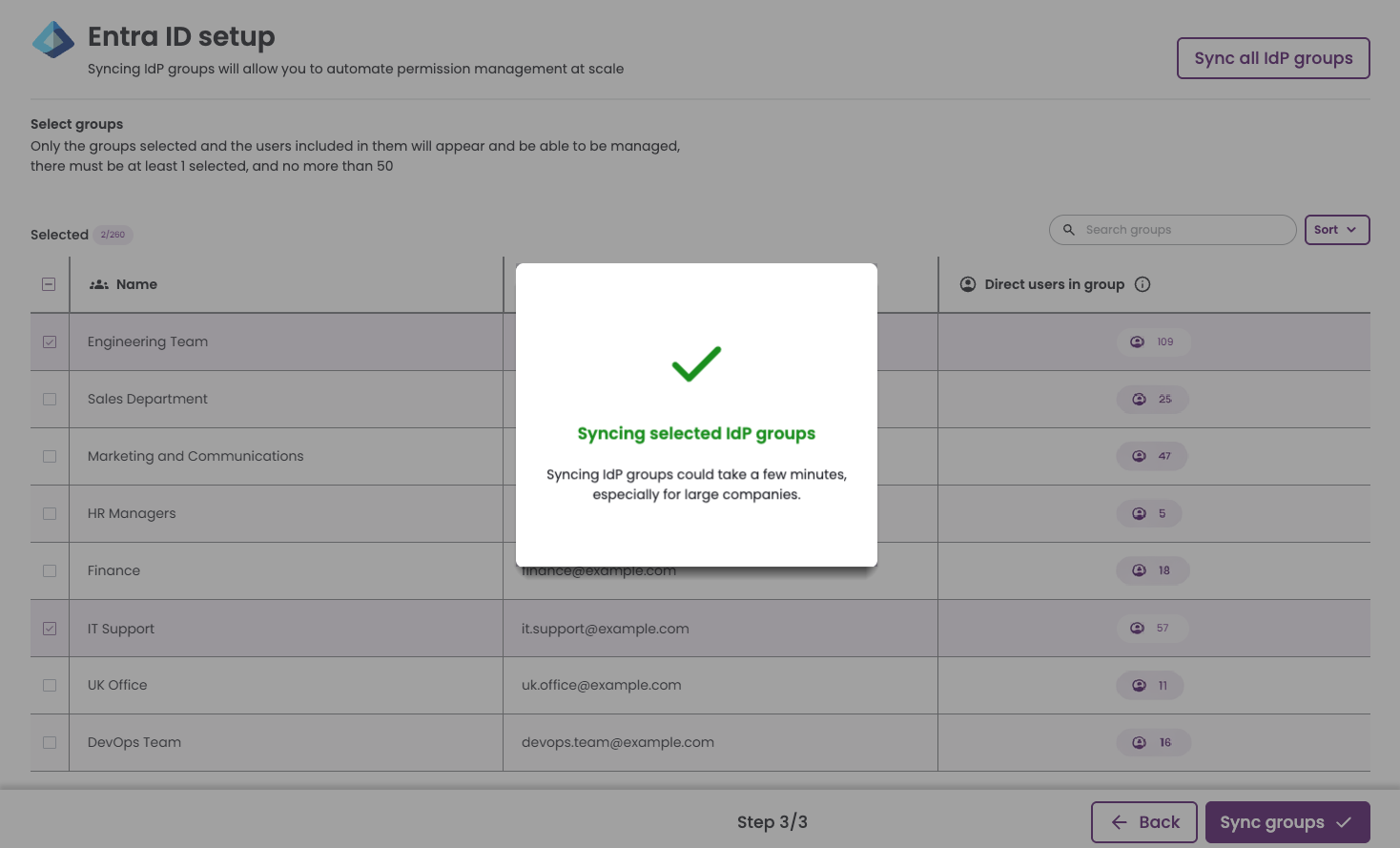Image resolution: width=1400 pixels, height=848 pixels.
Task: Click the Back button
Action: pyautogui.click(x=1144, y=822)
